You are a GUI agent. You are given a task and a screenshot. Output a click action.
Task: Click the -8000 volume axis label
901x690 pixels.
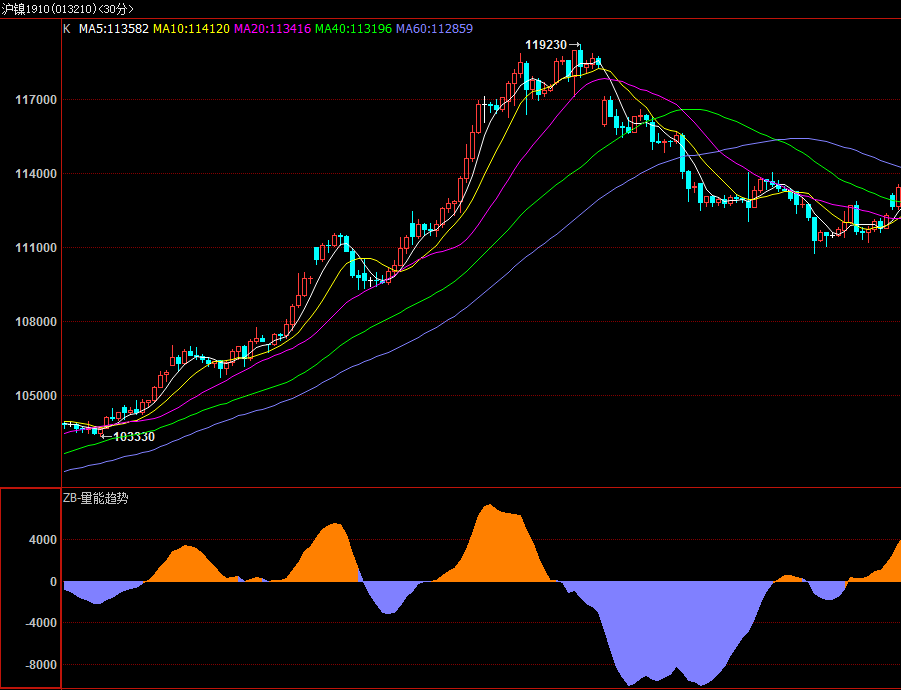41,665
